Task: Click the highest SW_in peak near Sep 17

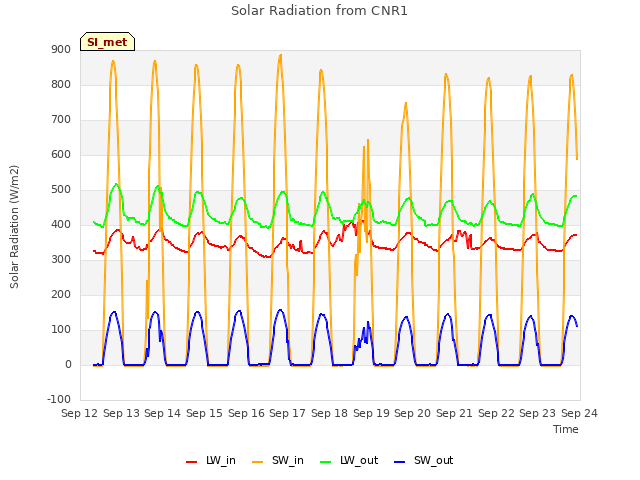Action: click(280, 55)
